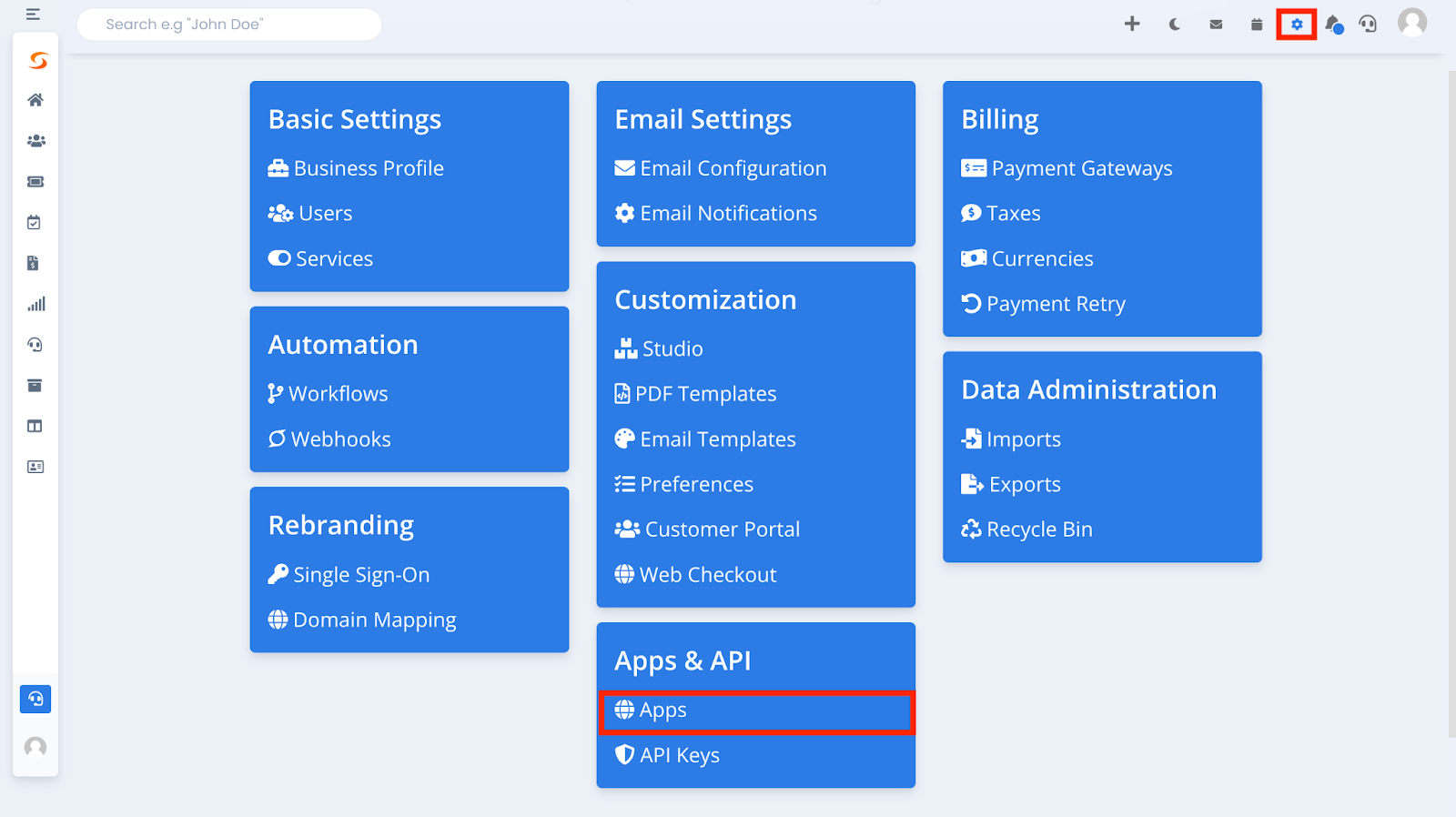
Task: Open the envelope mail icon in top bar
Action: pyautogui.click(x=1216, y=25)
